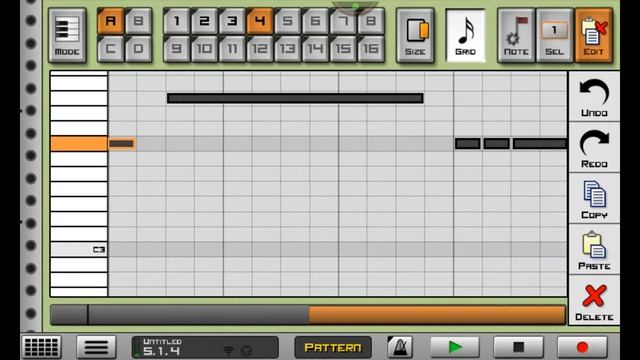
Task: Switch the Pattern mode button
Action: (x=333, y=347)
